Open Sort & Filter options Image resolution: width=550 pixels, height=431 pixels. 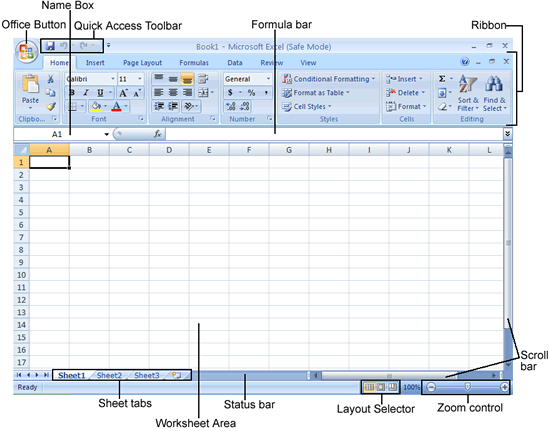468,93
